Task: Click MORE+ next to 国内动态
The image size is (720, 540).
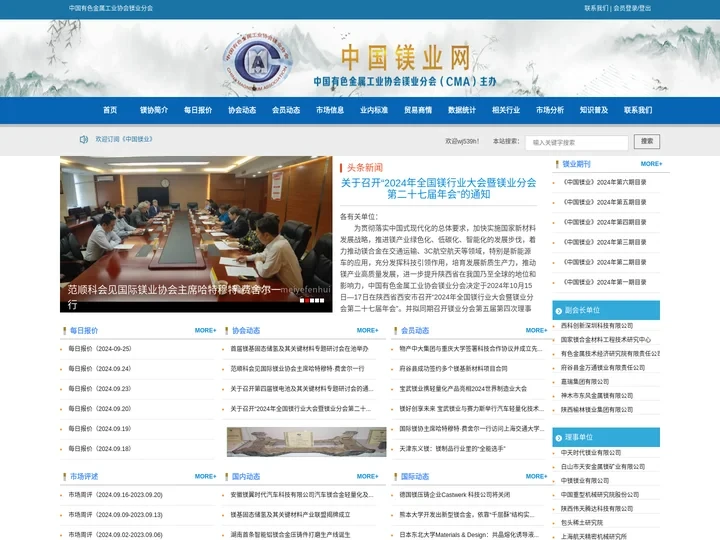Action: (x=367, y=477)
